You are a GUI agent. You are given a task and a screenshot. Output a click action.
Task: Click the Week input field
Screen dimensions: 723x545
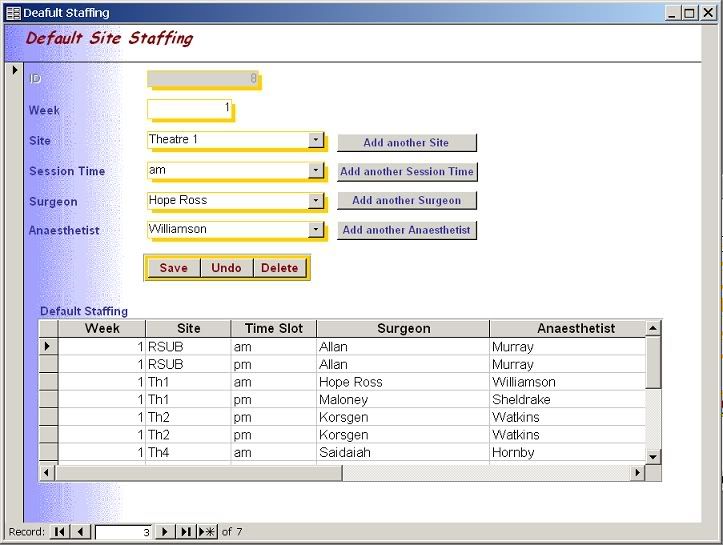[190, 108]
